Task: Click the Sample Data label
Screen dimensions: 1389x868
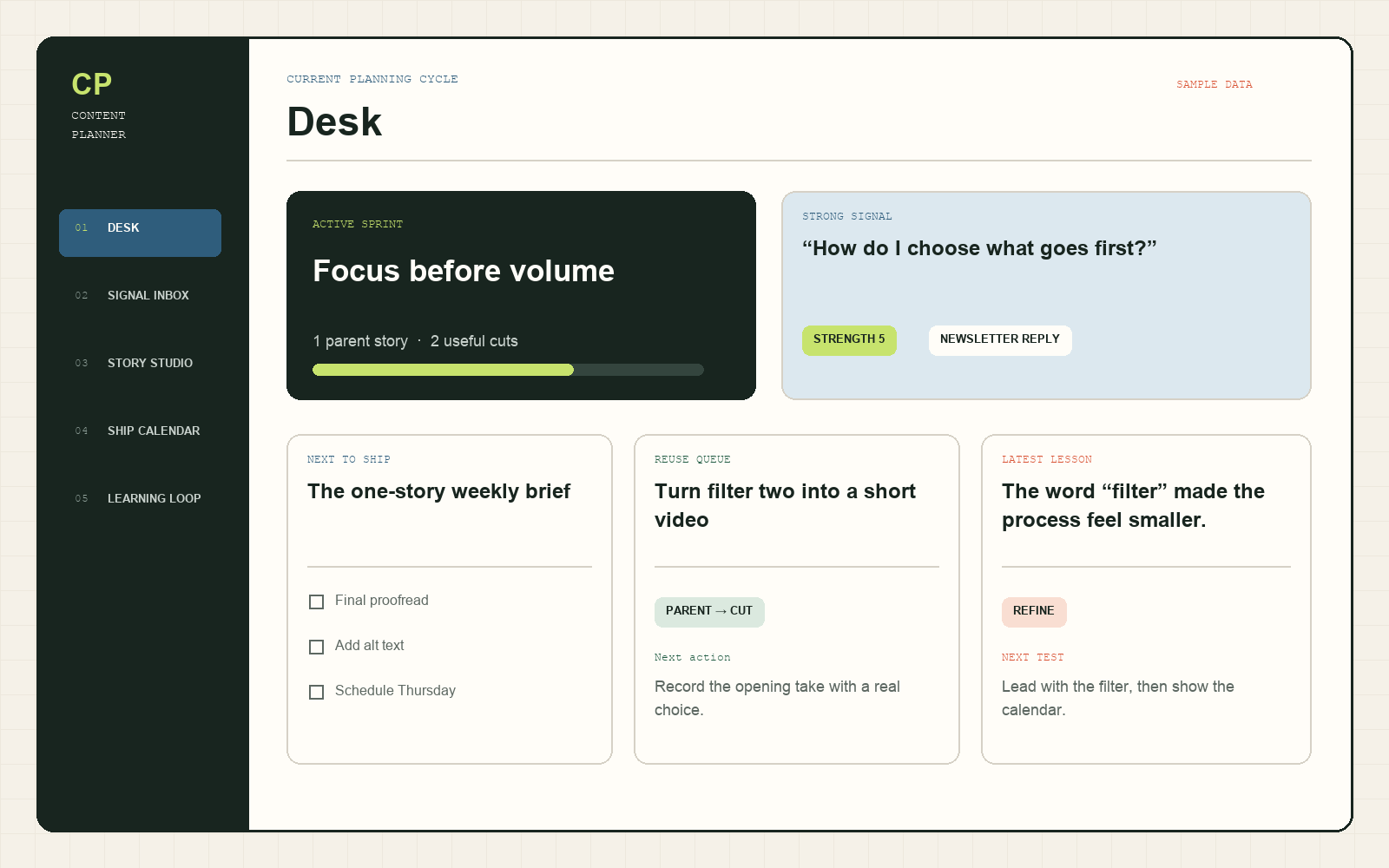Action: tap(1214, 84)
